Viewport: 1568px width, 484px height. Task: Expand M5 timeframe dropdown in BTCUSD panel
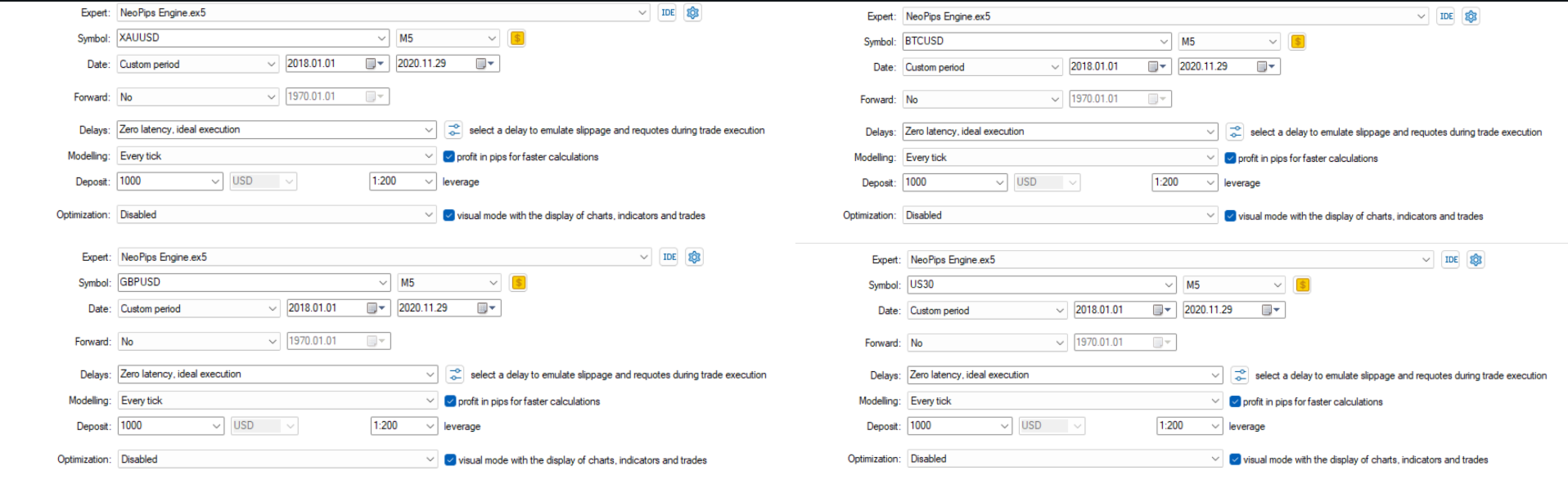point(1273,42)
